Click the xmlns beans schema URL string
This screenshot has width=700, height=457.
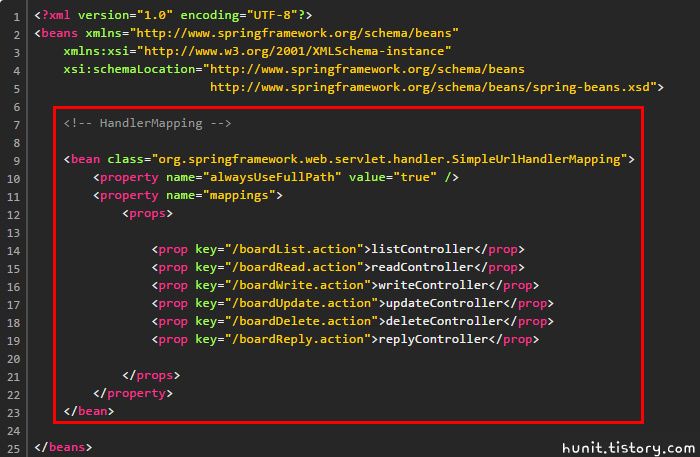coord(294,33)
